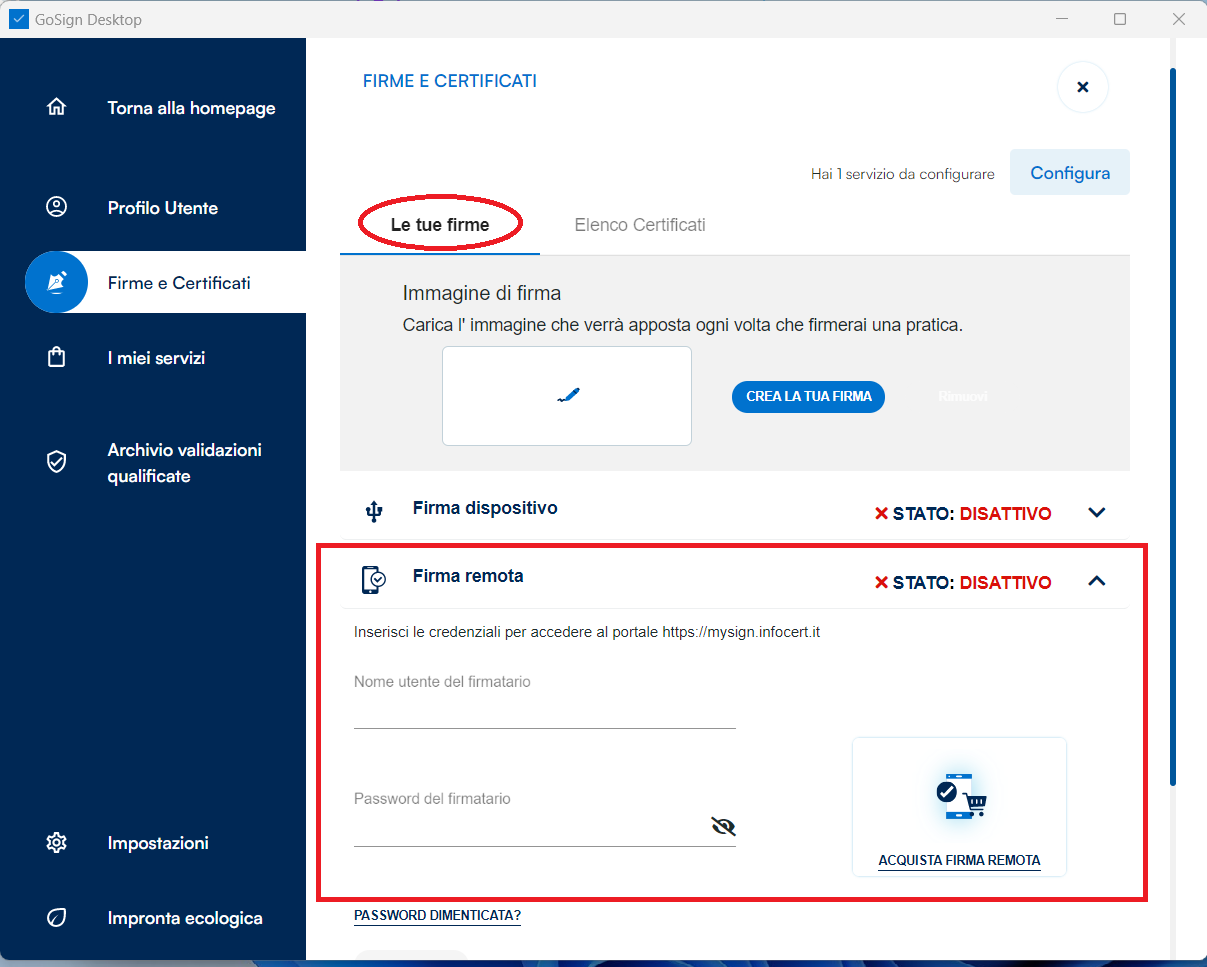Image resolution: width=1207 pixels, height=967 pixels.
Task: Collapse the Firma remota section
Action: coord(1097,581)
